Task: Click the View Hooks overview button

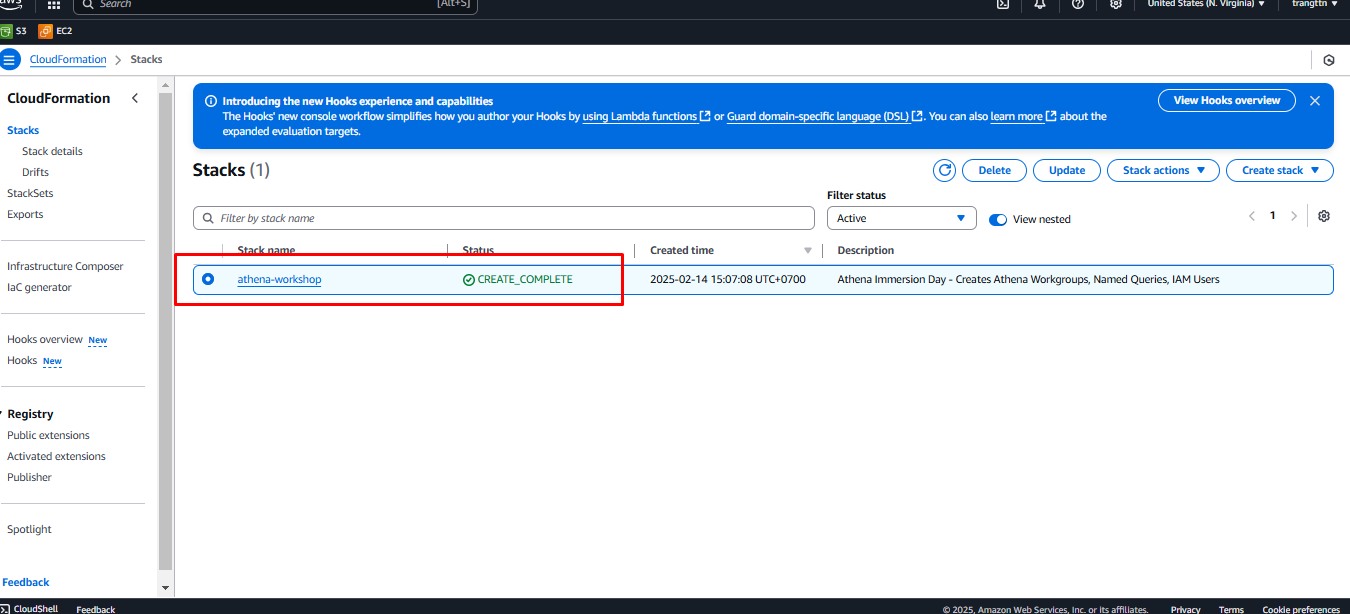Action: [1226, 100]
